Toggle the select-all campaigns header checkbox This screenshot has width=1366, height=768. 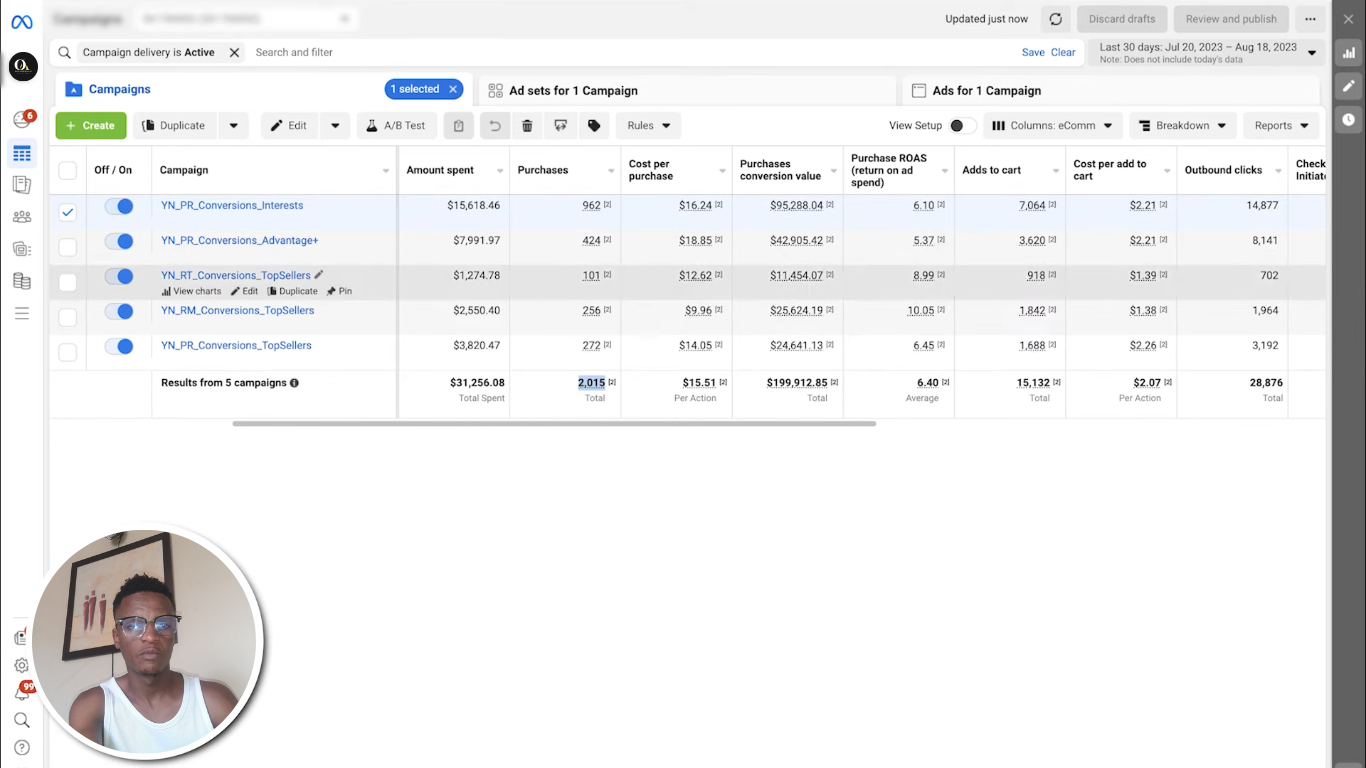click(x=67, y=170)
